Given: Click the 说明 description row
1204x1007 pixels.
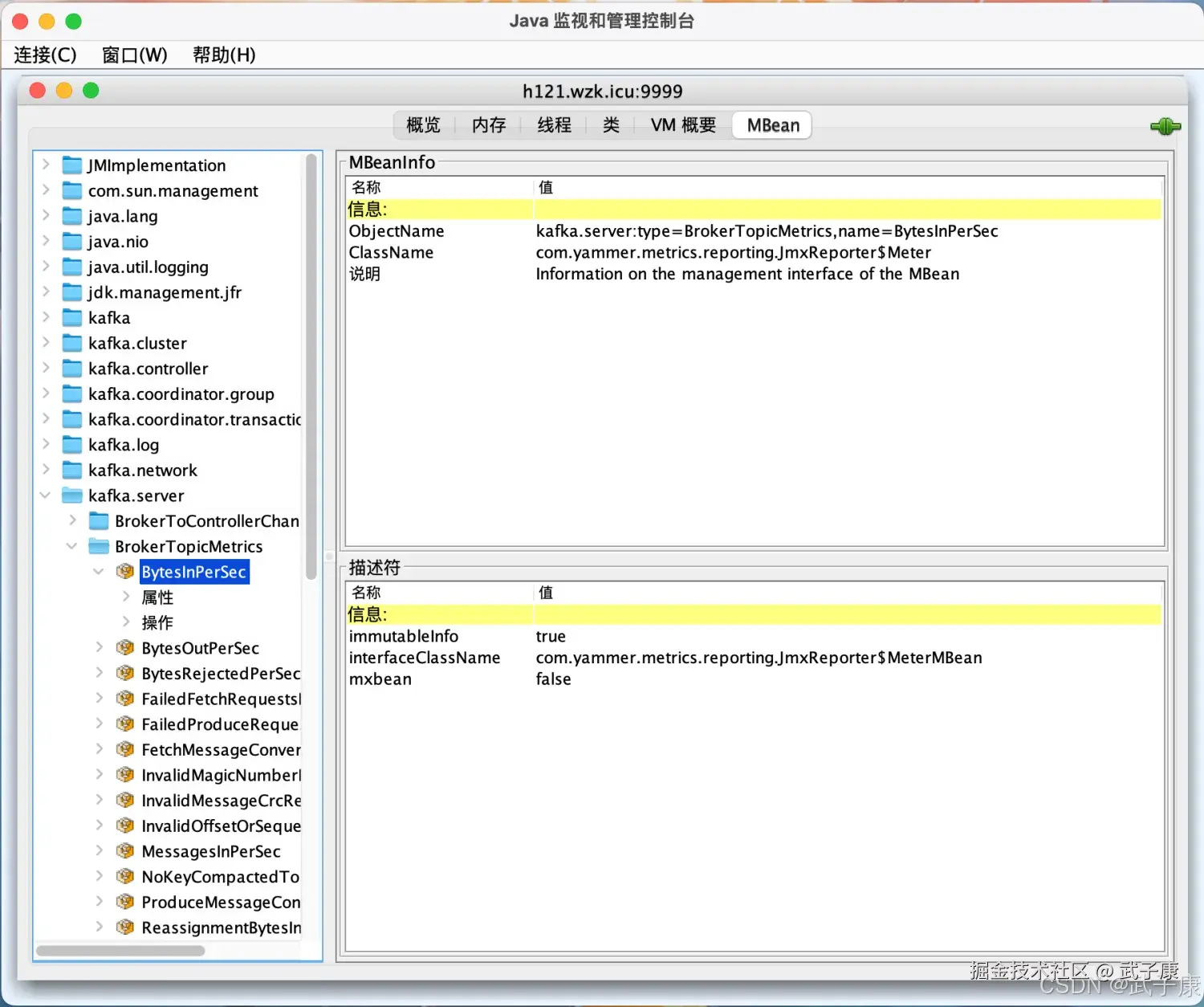Looking at the screenshot, I should pos(754,274).
